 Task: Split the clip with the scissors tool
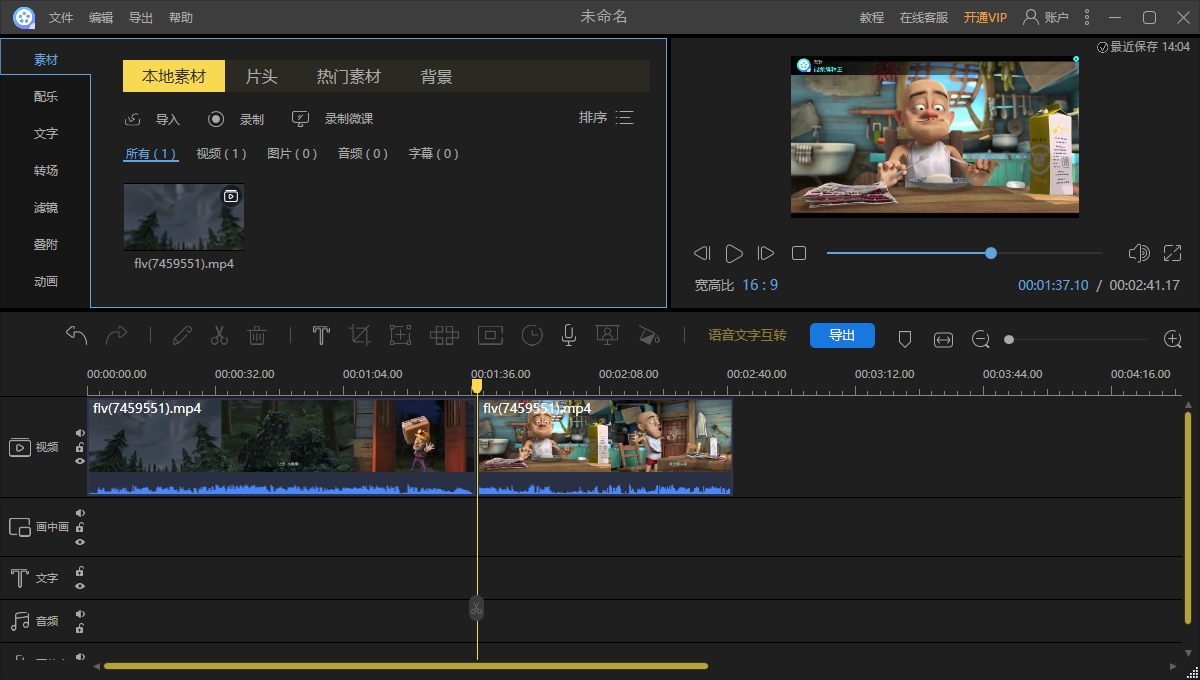pos(220,336)
